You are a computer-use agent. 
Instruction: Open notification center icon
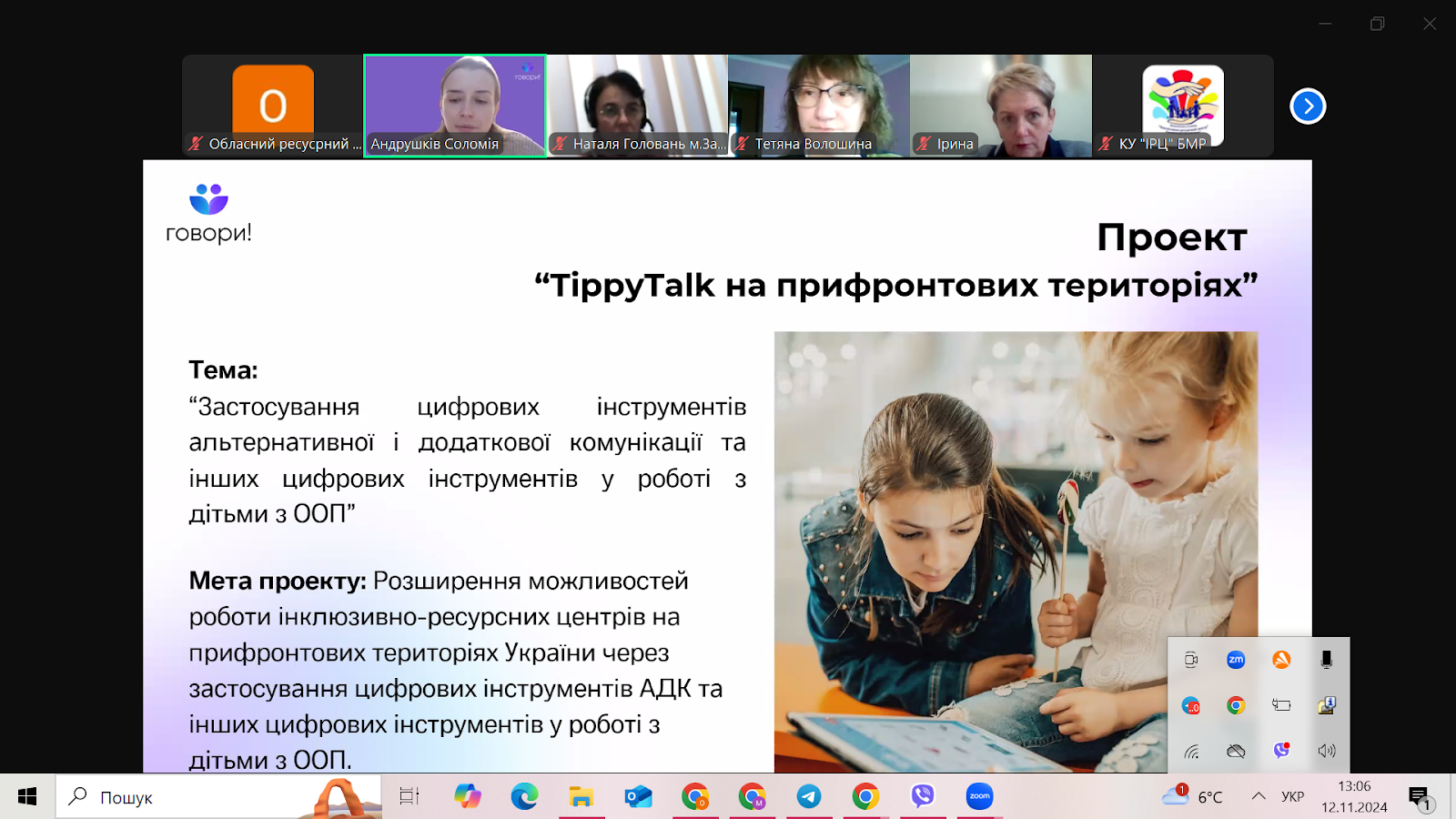(1420, 798)
